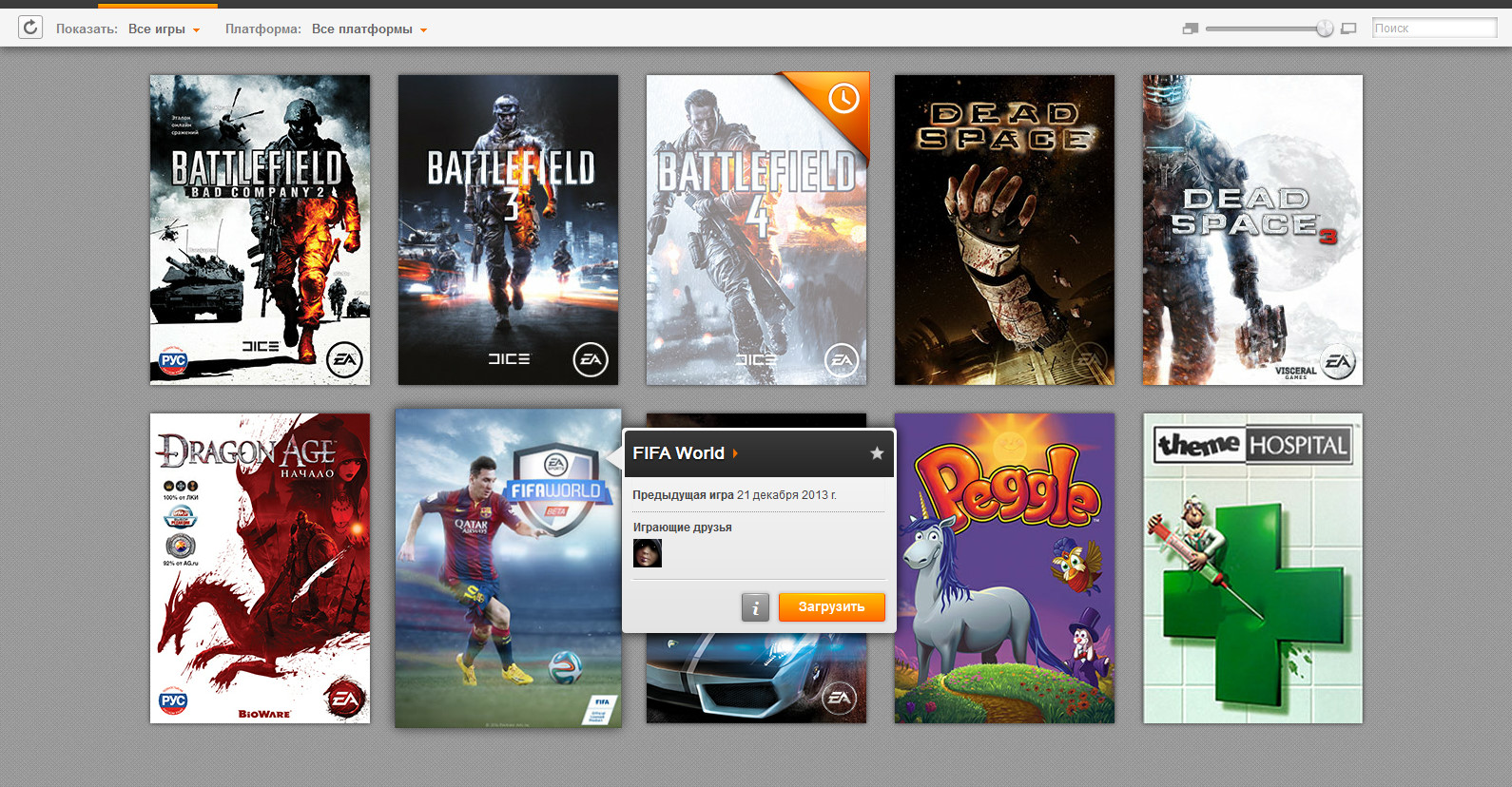Select the Battlefield 4 game cover
This screenshot has width=1512, height=787.
pos(756,230)
